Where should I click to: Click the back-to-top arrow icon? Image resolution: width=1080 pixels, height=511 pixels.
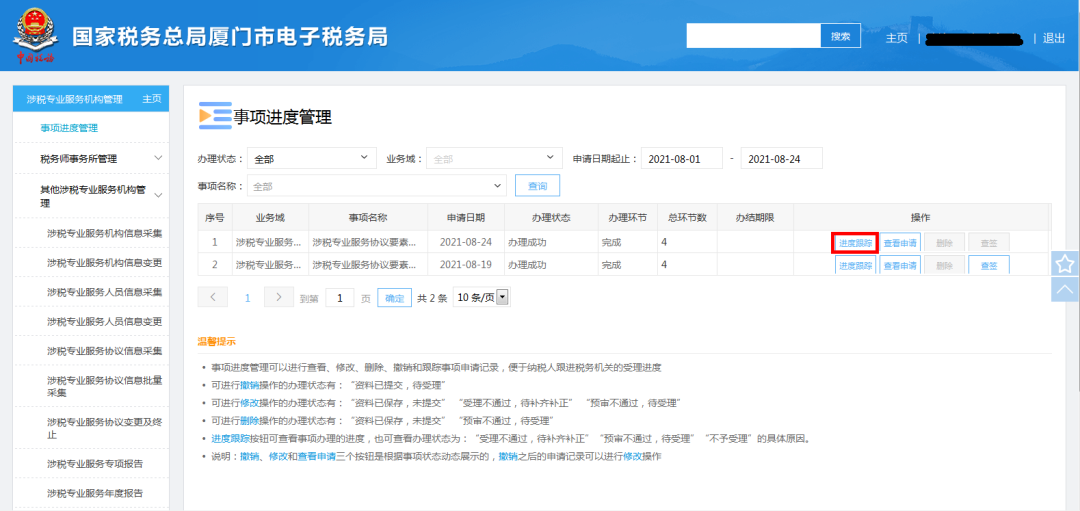[x=1065, y=289]
